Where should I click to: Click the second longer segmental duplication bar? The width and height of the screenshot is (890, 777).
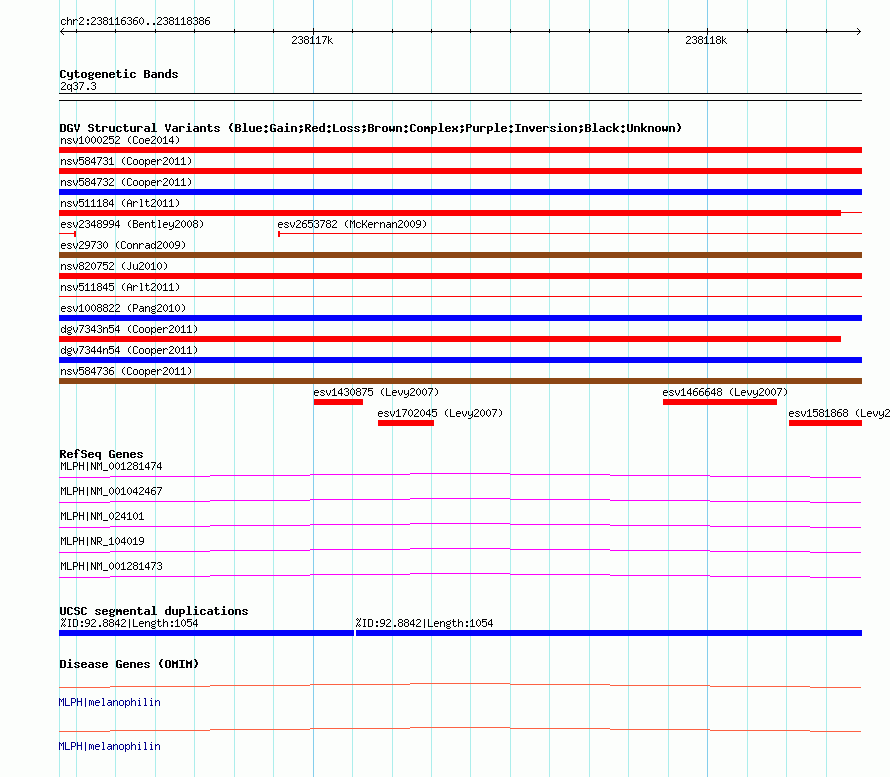[609, 633]
